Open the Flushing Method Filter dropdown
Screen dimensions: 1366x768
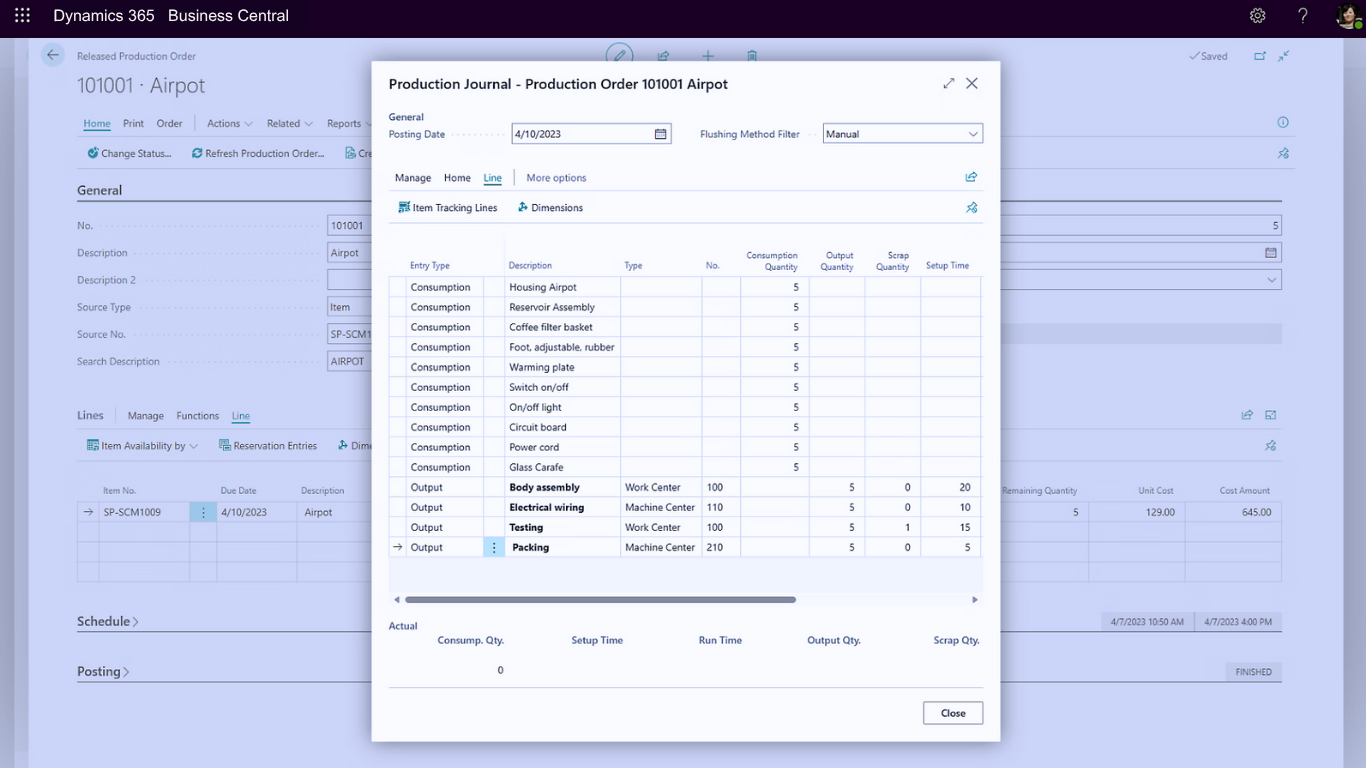(970, 133)
